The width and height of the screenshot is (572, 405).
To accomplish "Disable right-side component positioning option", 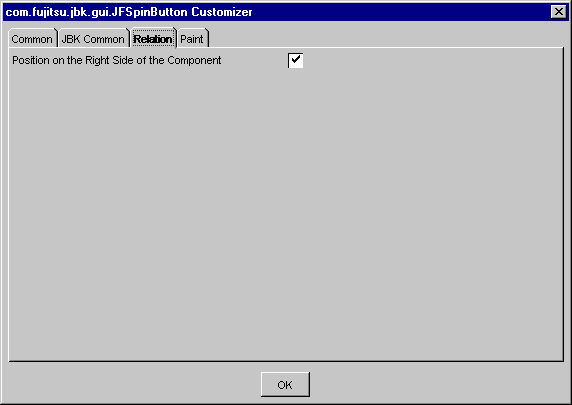I will pos(295,60).
